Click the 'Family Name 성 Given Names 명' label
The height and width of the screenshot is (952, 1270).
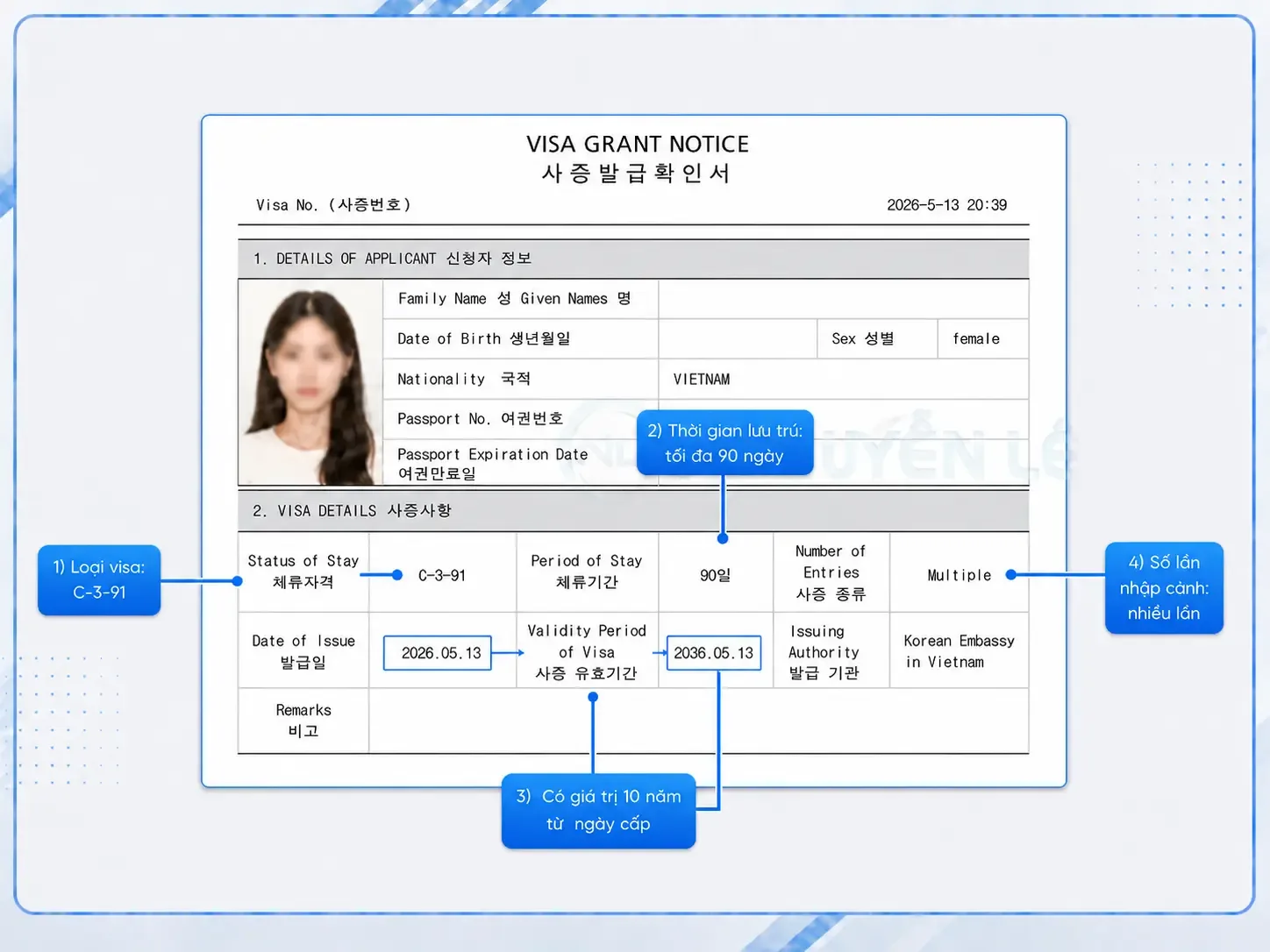pyautogui.click(x=514, y=299)
